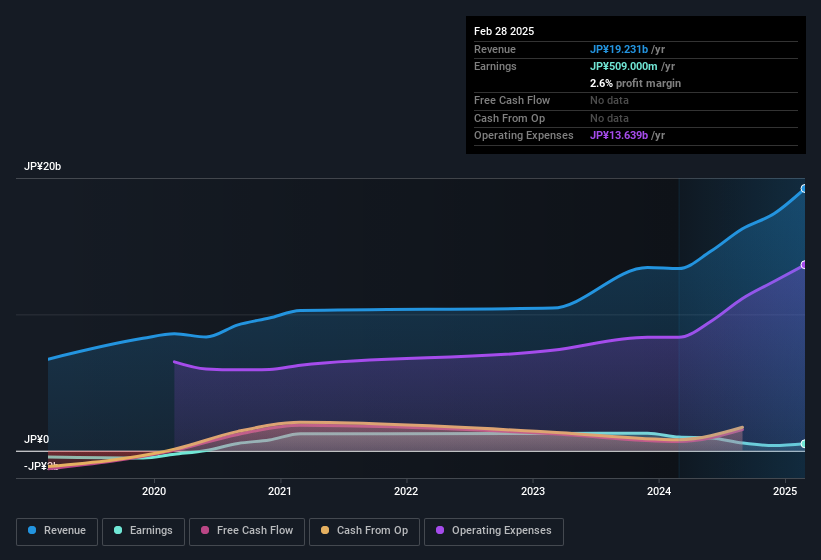Click the JP¥13.639b operating expenses value
This screenshot has width=821, height=560.
coord(619,135)
